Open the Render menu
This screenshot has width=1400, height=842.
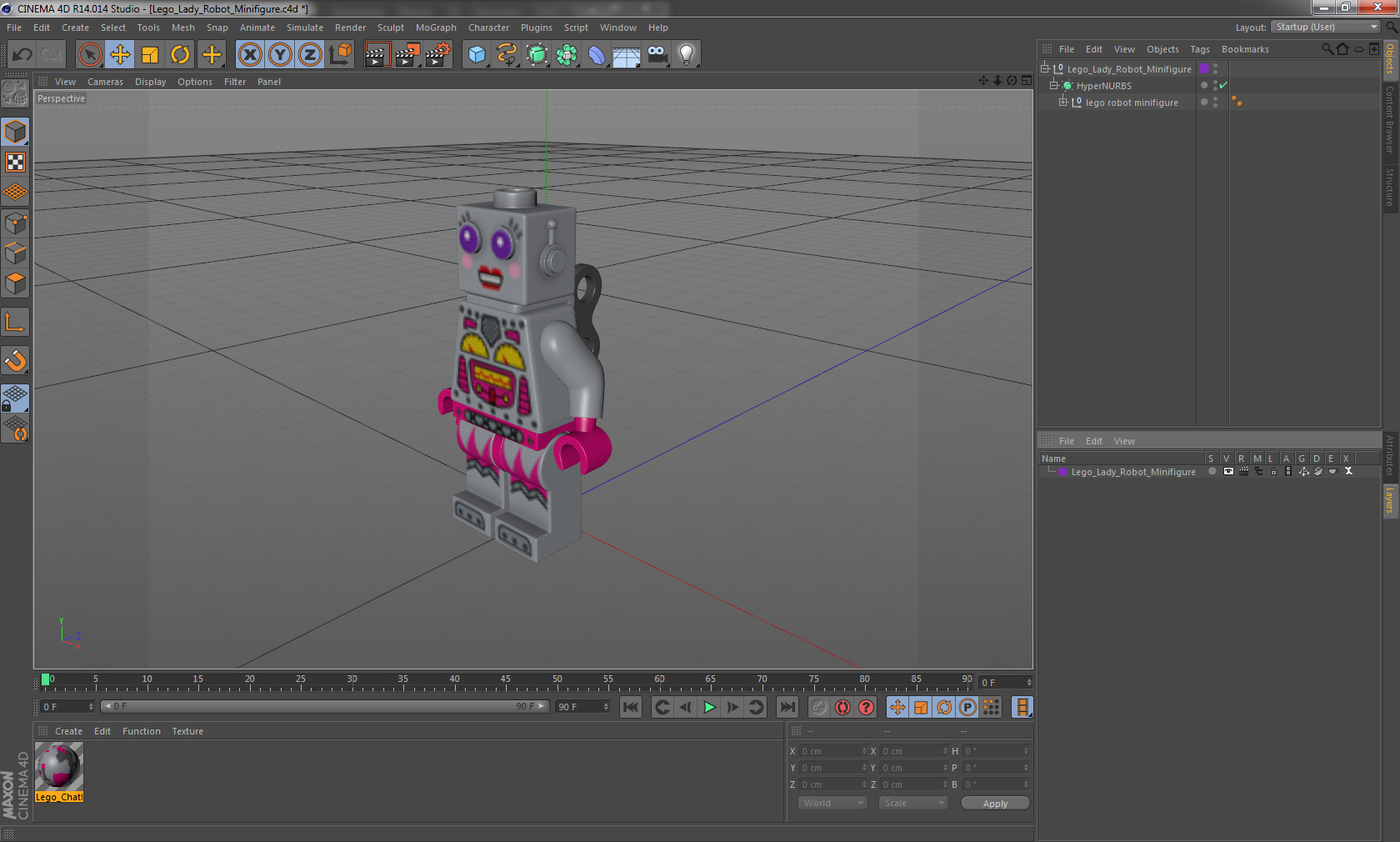pyautogui.click(x=350, y=28)
